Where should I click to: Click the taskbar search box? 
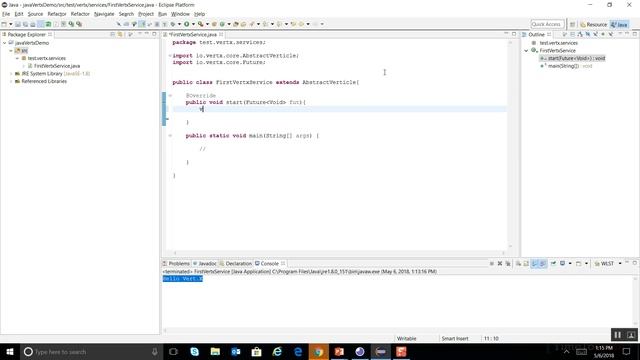point(91,351)
